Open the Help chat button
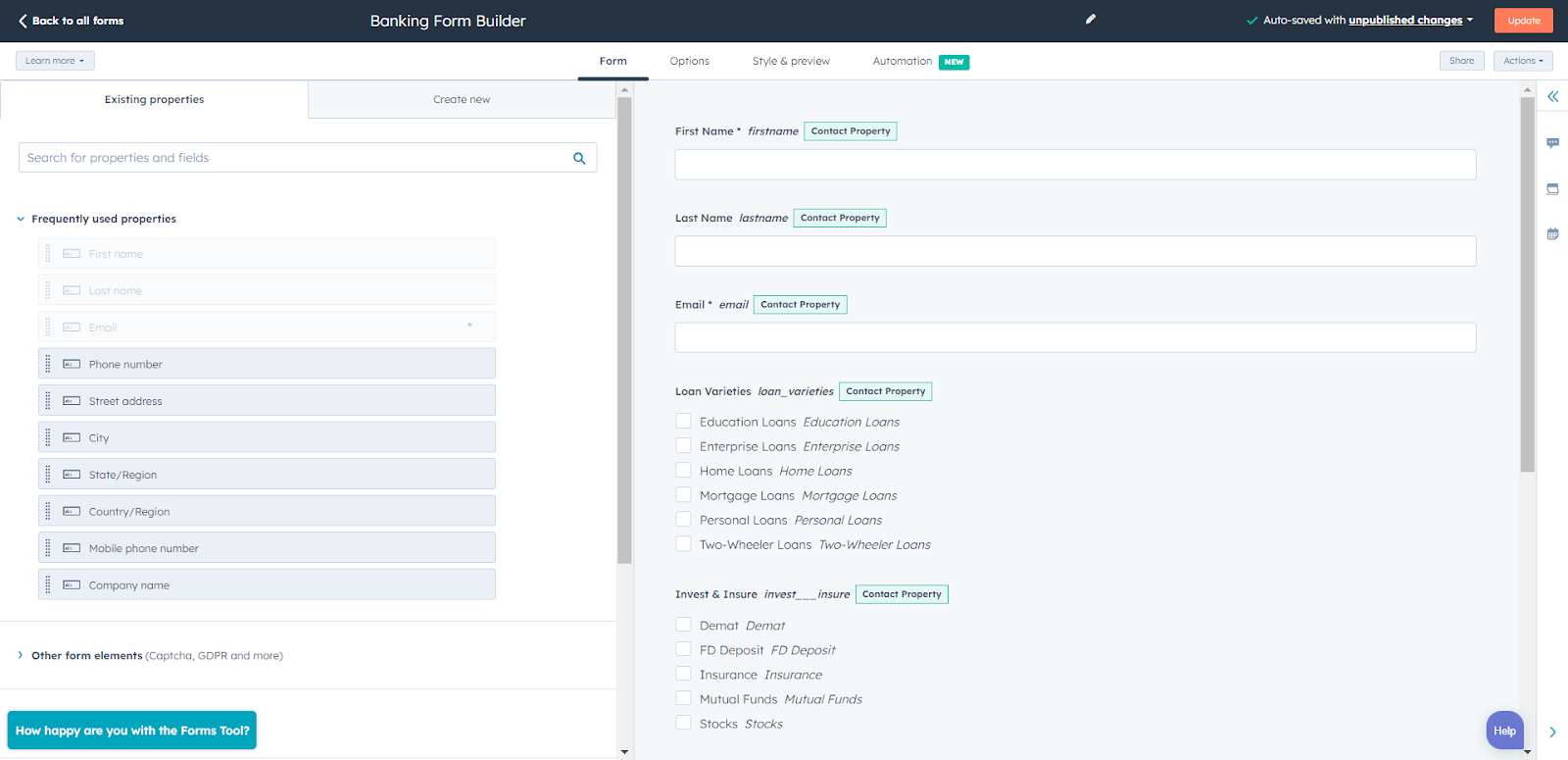 pos(1505,731)
